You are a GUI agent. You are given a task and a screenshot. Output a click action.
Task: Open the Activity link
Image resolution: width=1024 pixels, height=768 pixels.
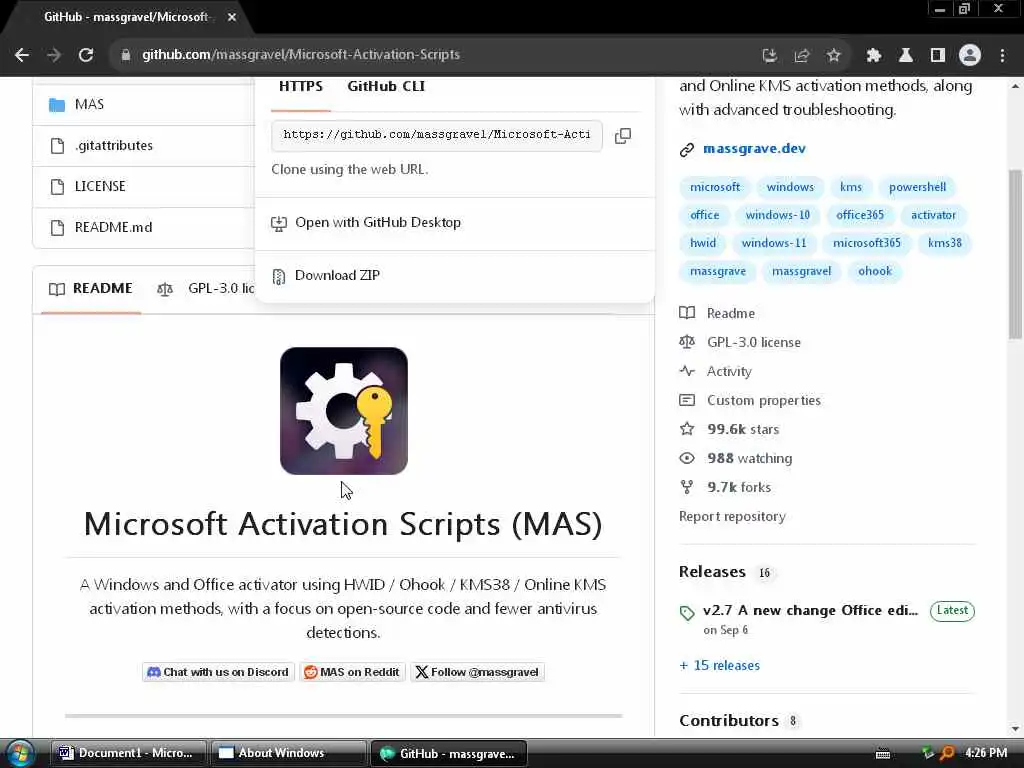(x=715, y=372)
